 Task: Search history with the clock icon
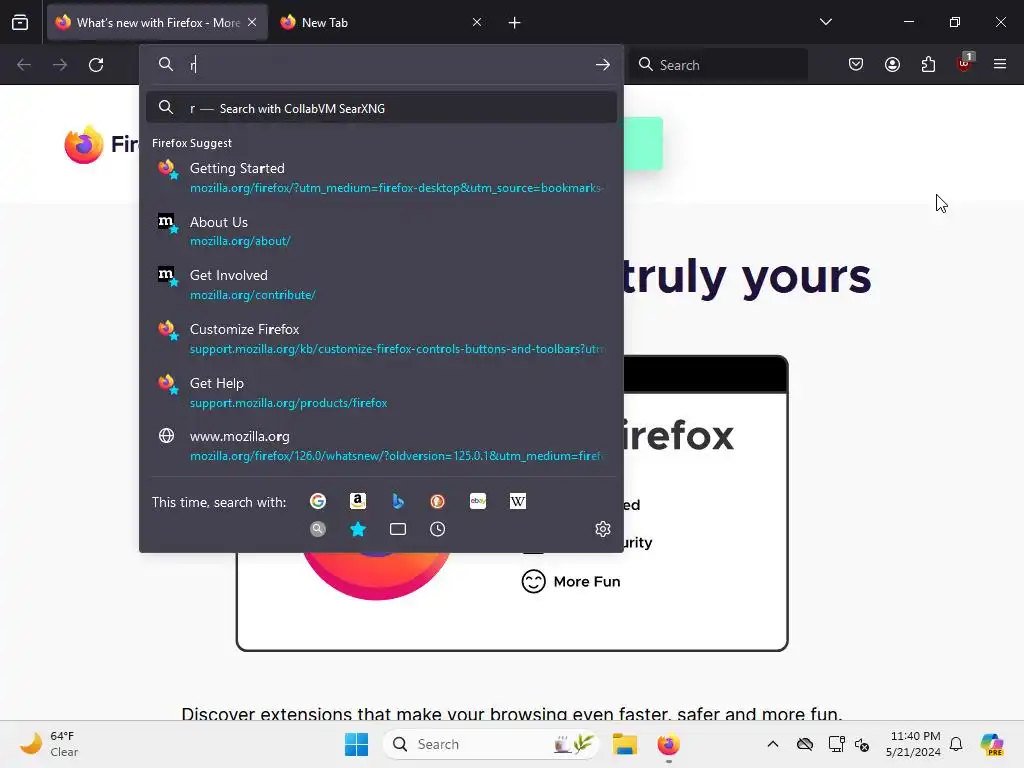438,529
